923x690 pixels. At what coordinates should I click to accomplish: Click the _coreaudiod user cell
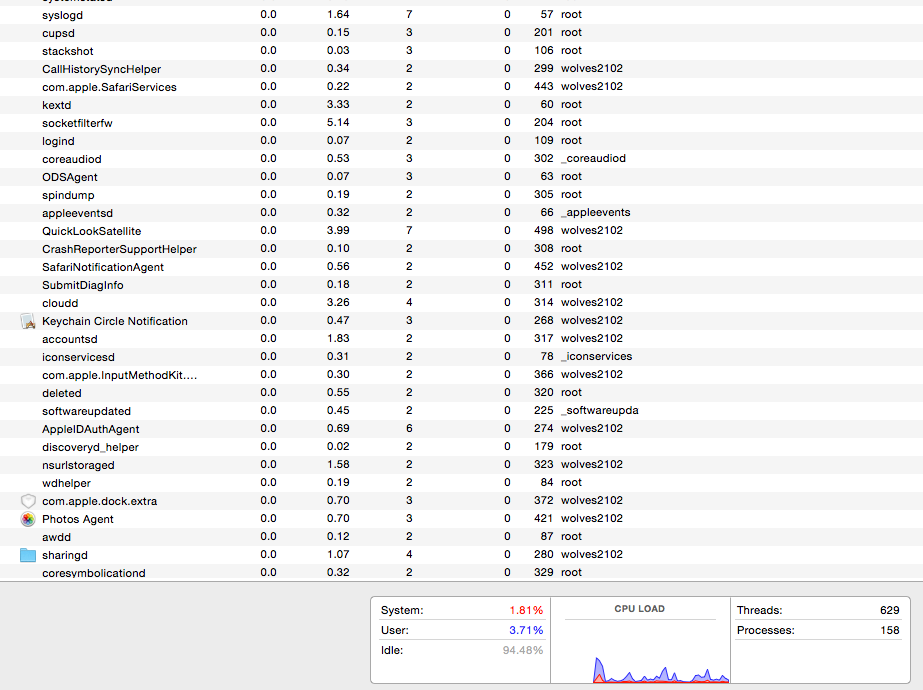[593, 158]
